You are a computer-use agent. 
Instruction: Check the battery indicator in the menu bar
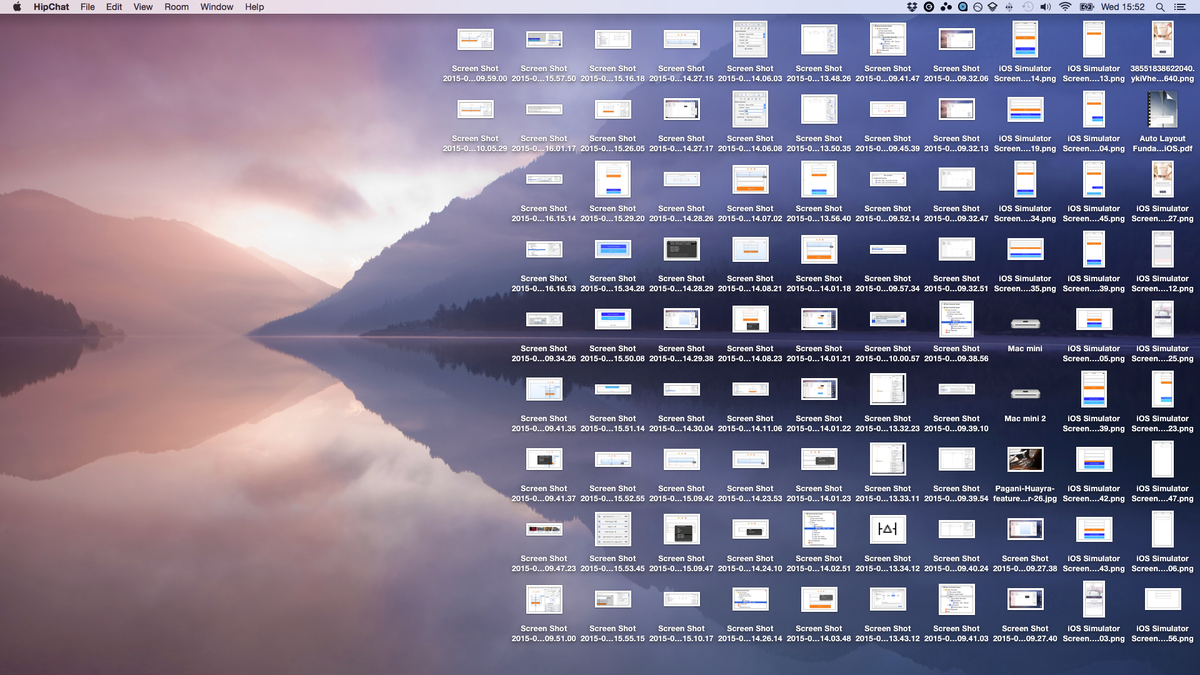pos(1086,7)
